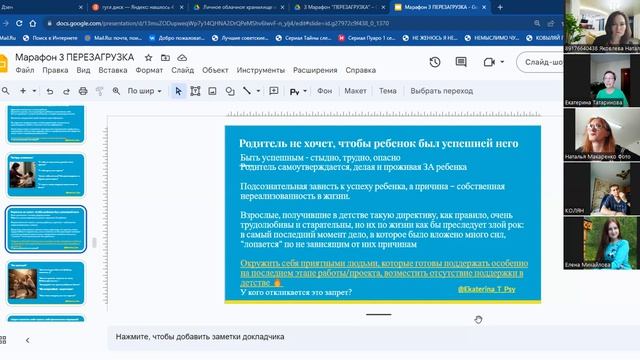Select the Екатерина Татаринова video tile
640x360 pixels.
point(602,80)
